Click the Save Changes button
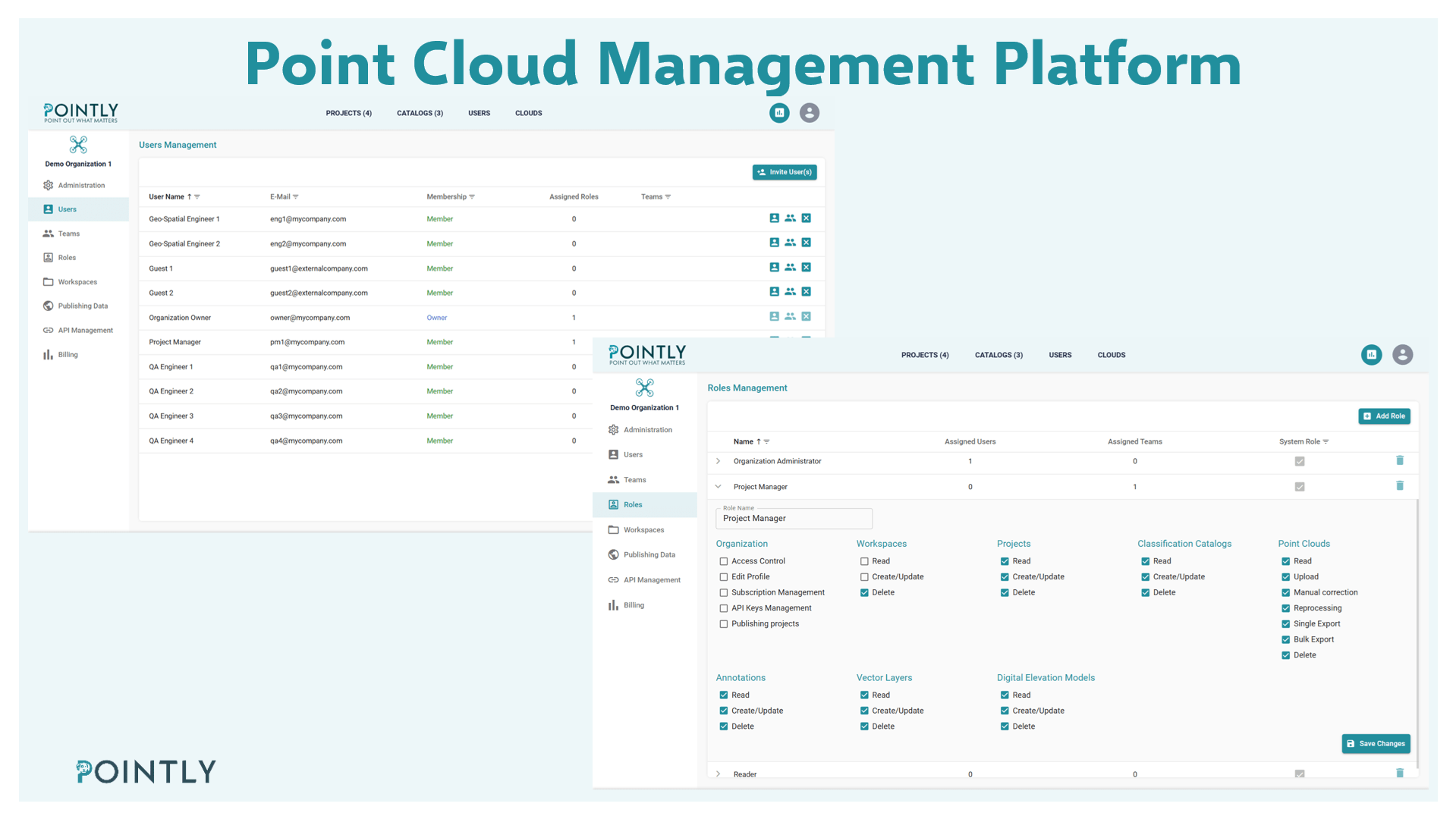Viewport: 1456px width, 816px height. (x=1376, y=744)
